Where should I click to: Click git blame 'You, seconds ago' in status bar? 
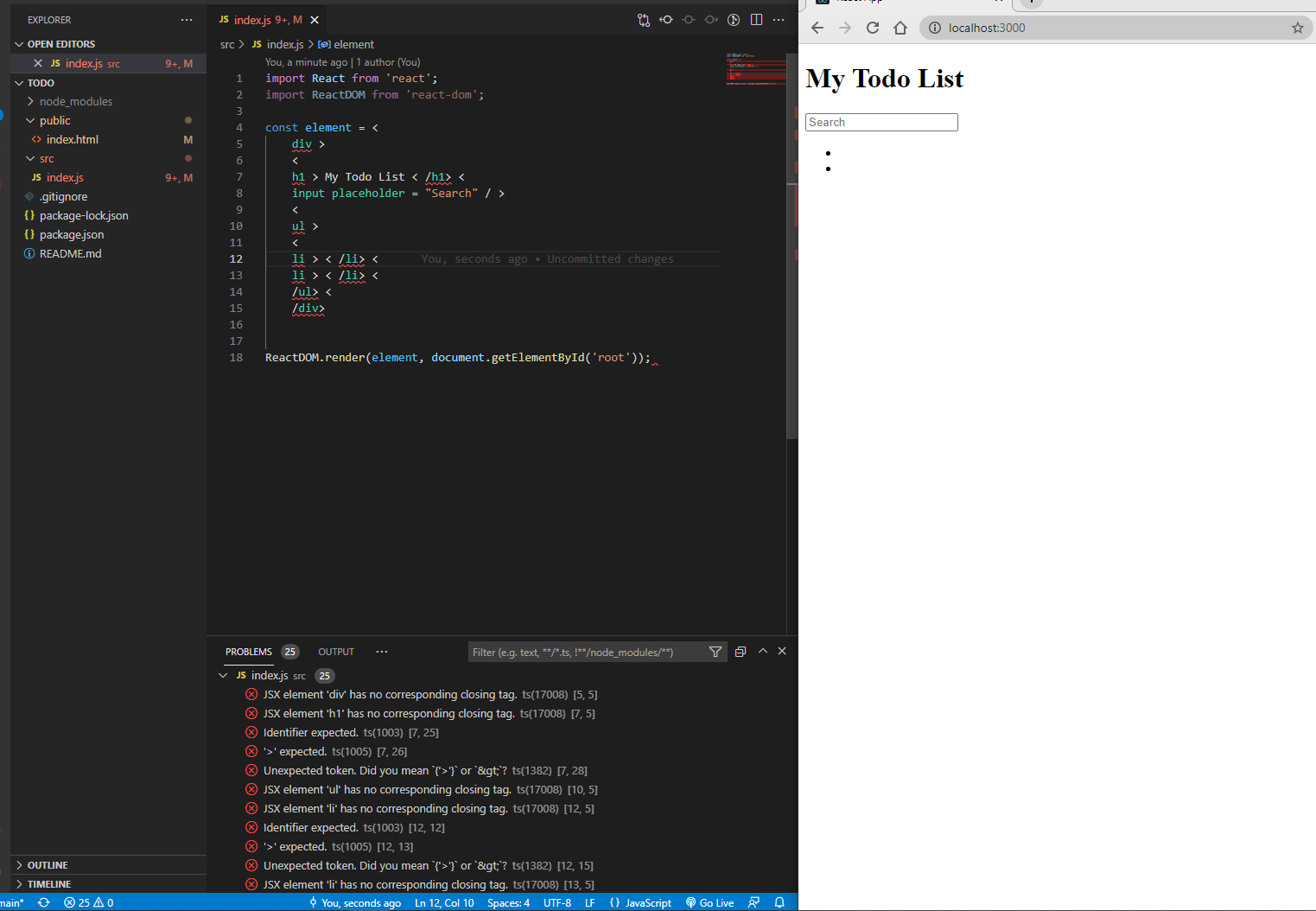click(354, 902)
